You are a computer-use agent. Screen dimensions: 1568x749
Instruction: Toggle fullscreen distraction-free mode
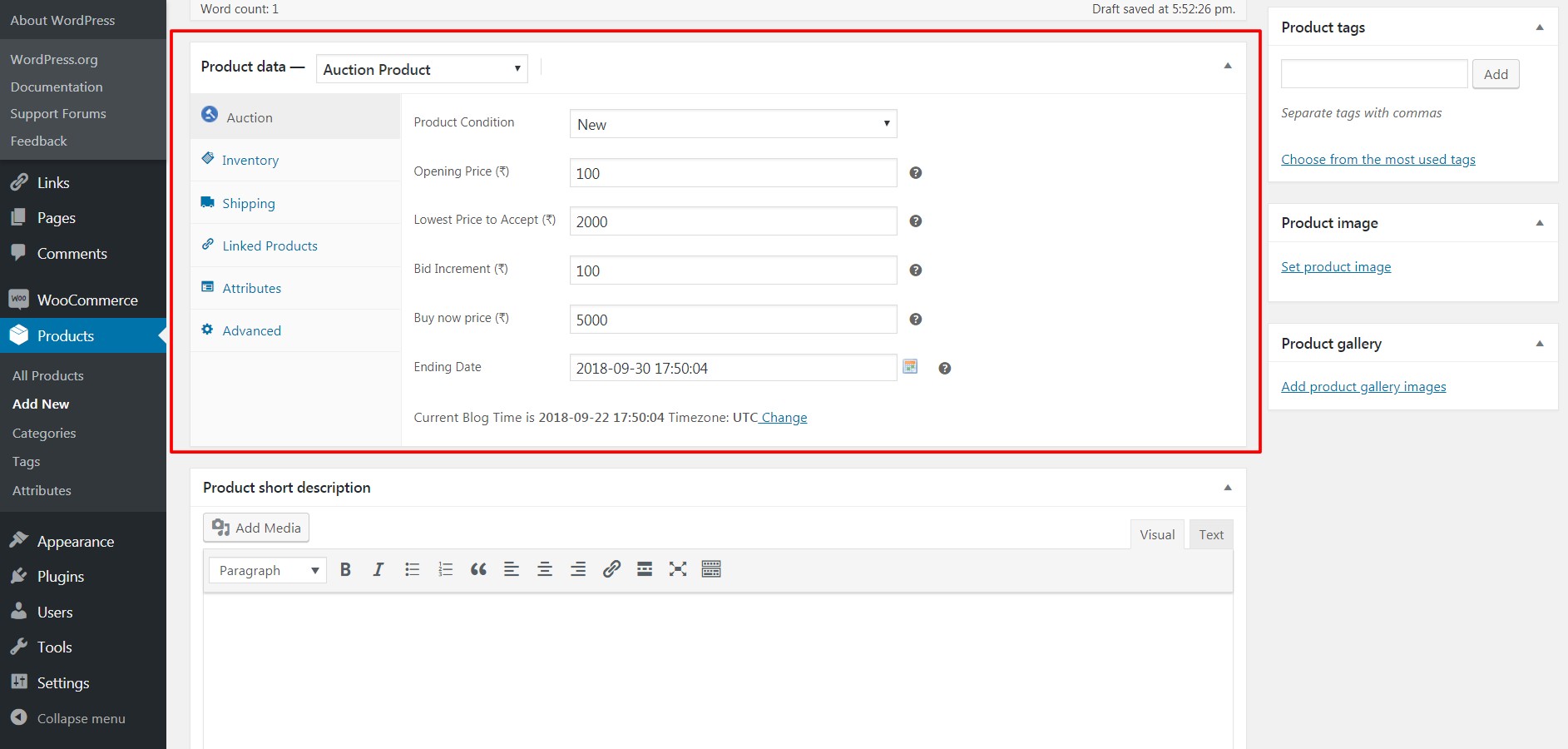pos(678,569)
